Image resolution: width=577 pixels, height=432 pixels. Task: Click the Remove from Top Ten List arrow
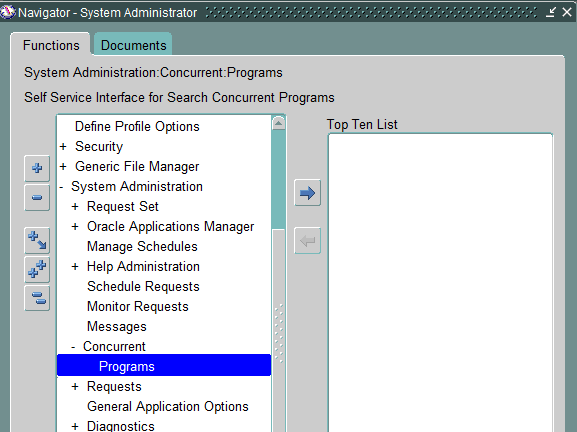pyautogui.click(x=307, y=241)
